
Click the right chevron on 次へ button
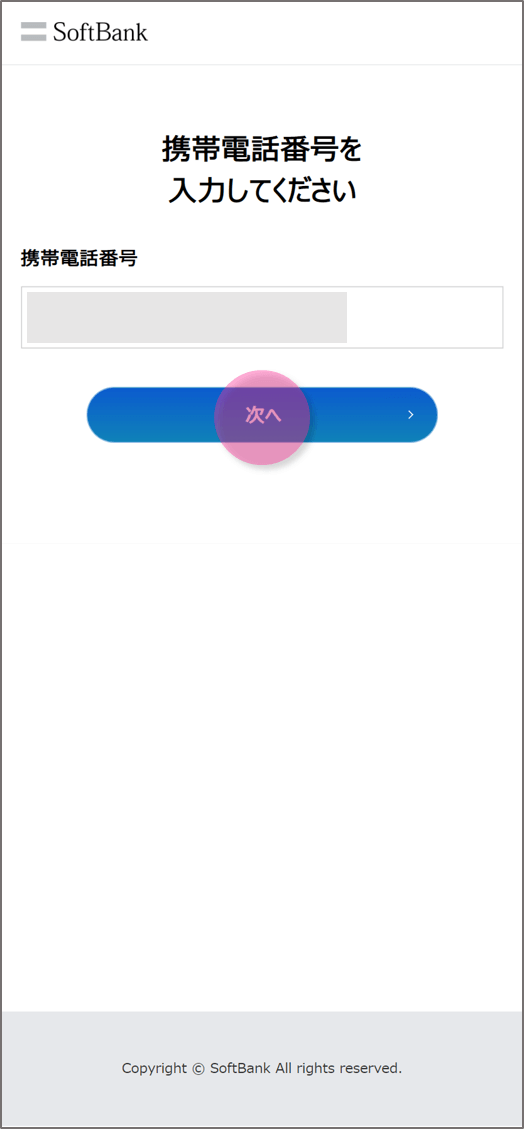tap(410, 415)
